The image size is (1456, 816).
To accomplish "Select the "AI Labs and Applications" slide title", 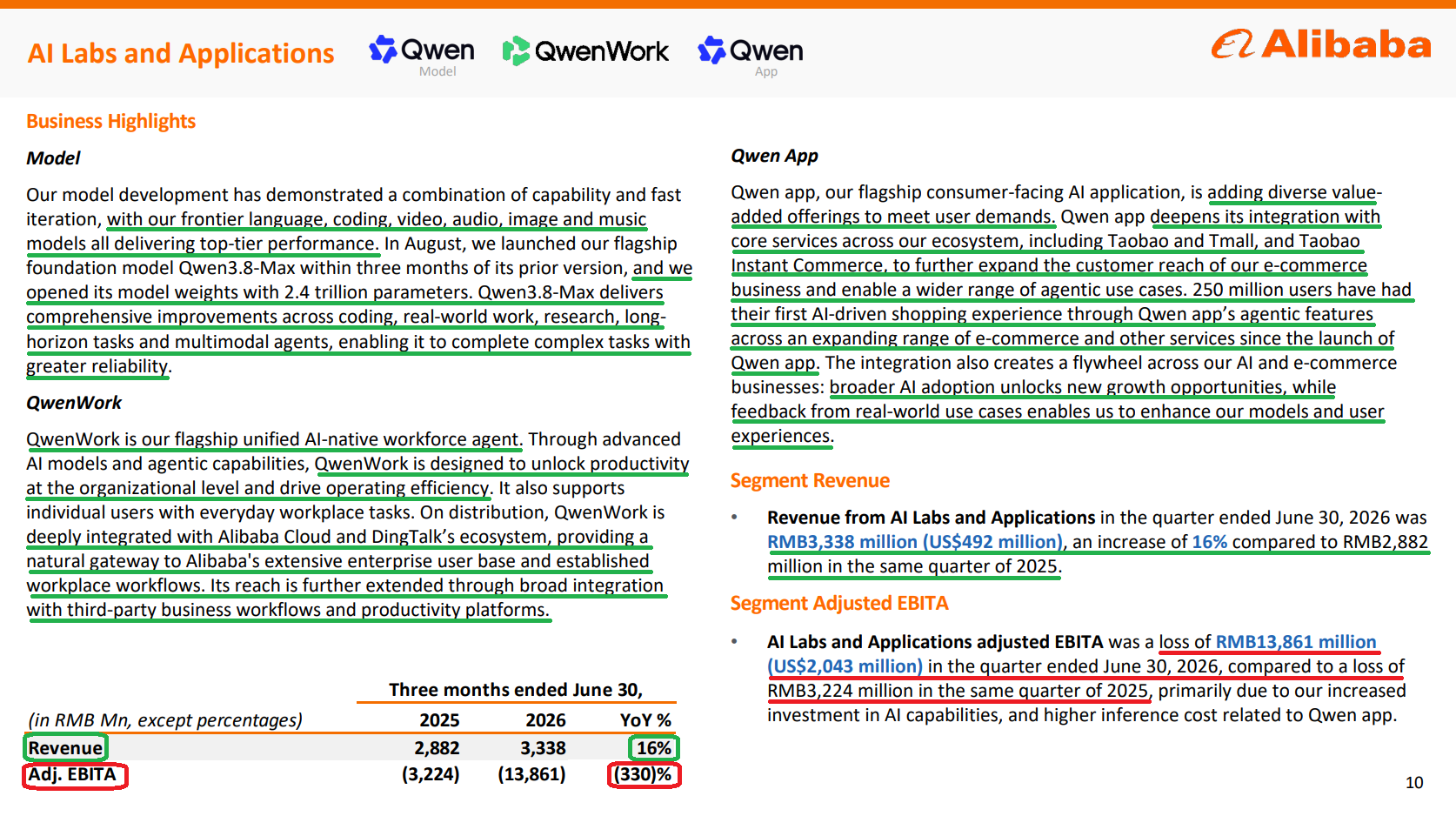I will 181,53.
